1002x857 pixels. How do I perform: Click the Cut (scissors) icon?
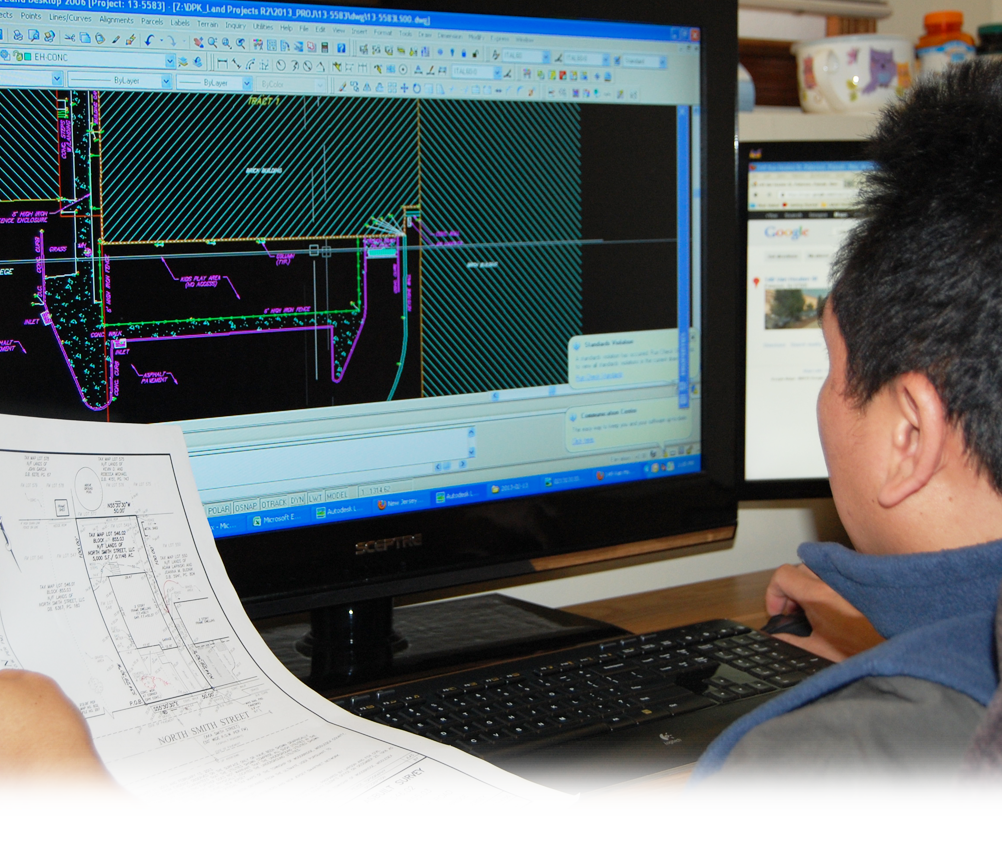tap(70, 38)
